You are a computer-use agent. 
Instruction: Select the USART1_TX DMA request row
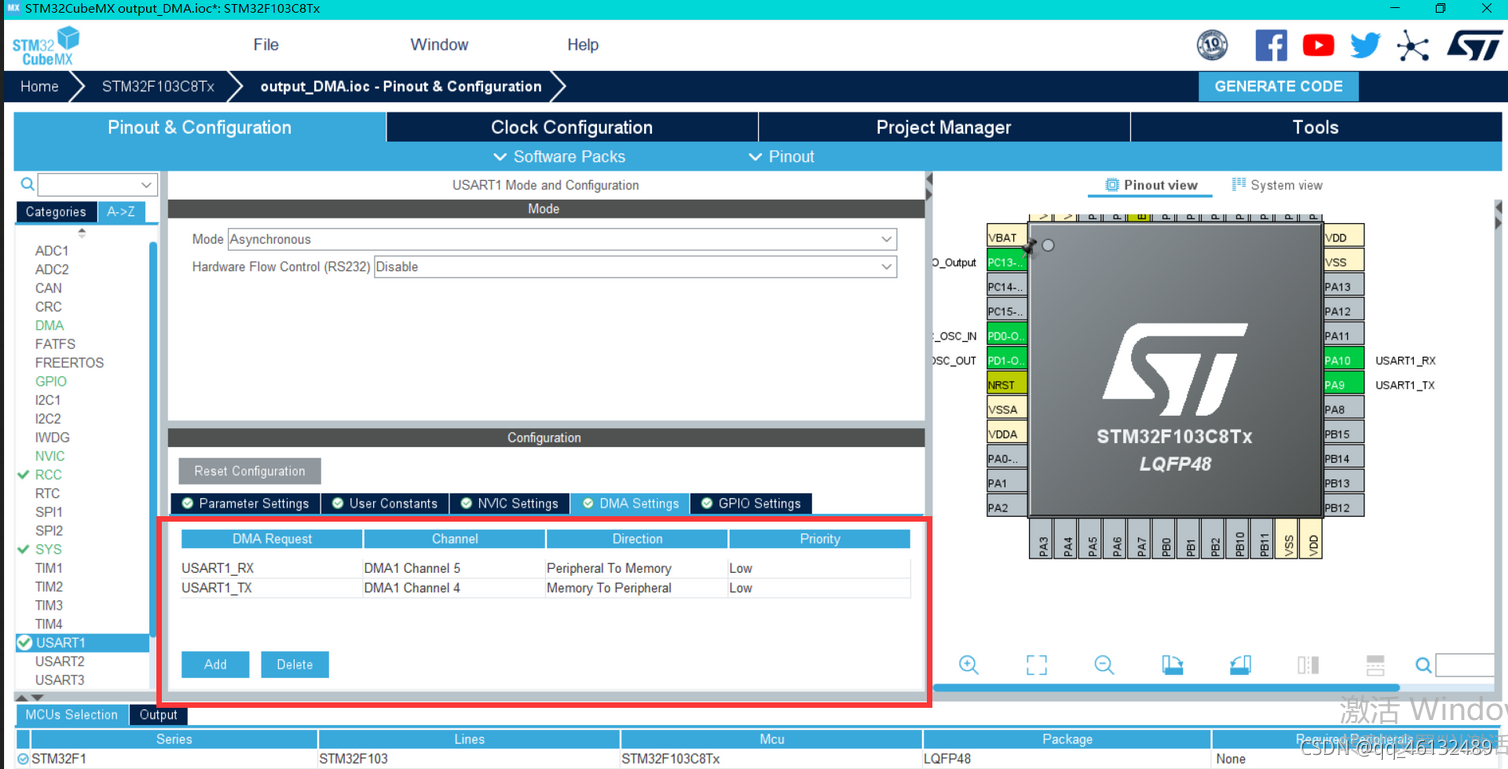tap(545, 588)
